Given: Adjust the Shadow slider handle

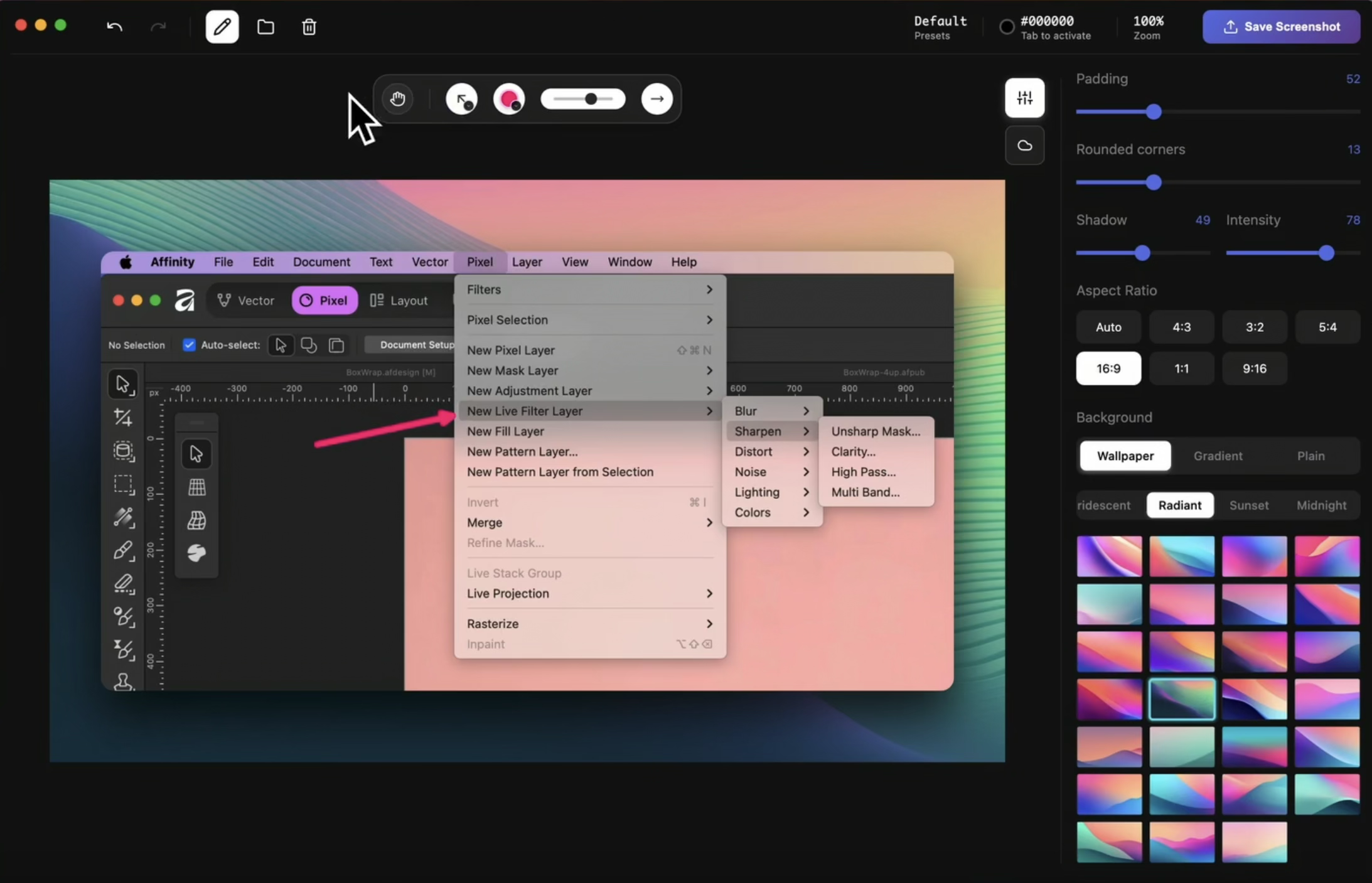Looking at the screenshot, I should click(1142, 254).
